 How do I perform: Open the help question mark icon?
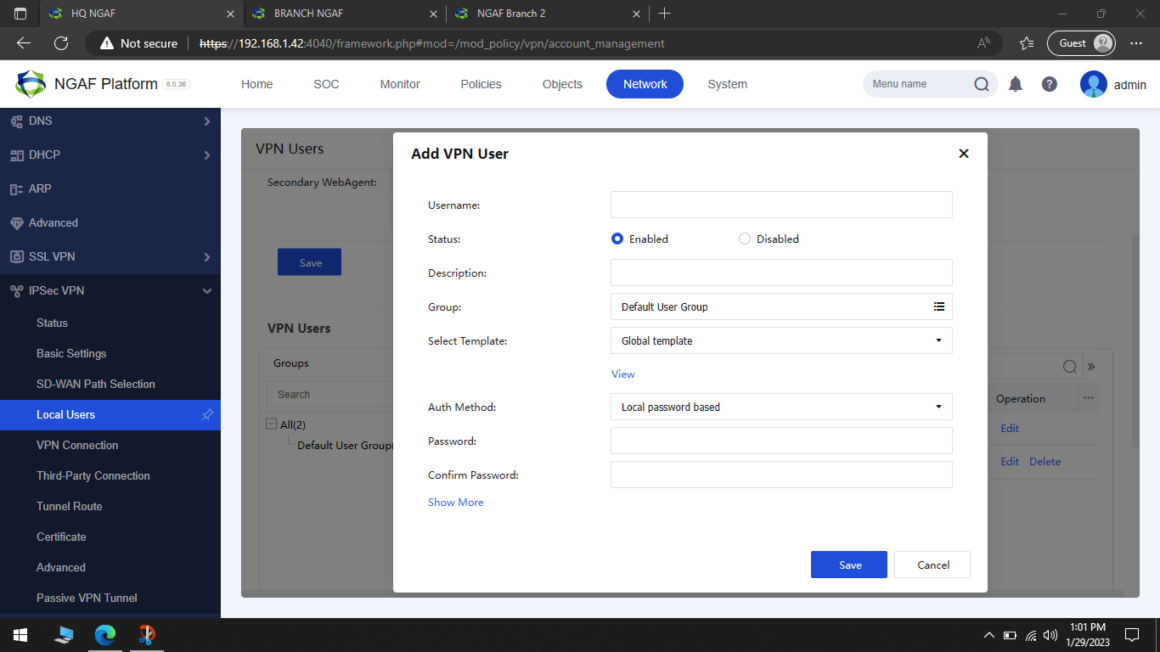click(1049, 84)
